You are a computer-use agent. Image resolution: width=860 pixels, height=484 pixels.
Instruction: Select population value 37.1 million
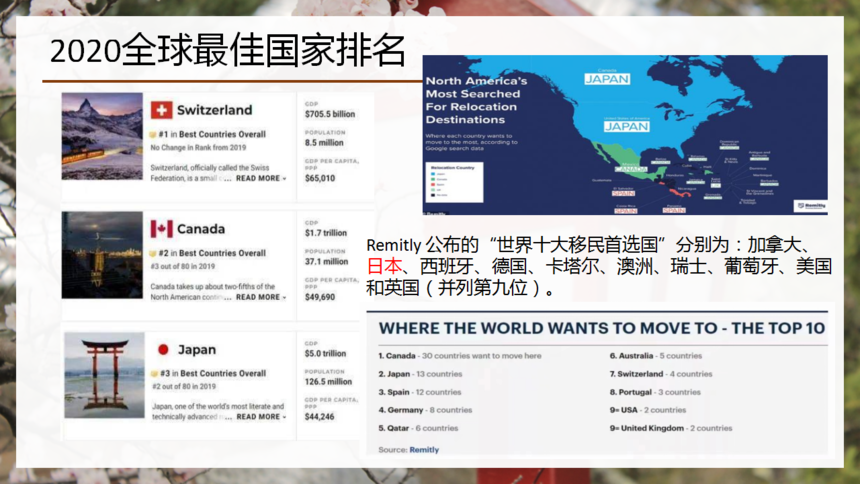326,262
